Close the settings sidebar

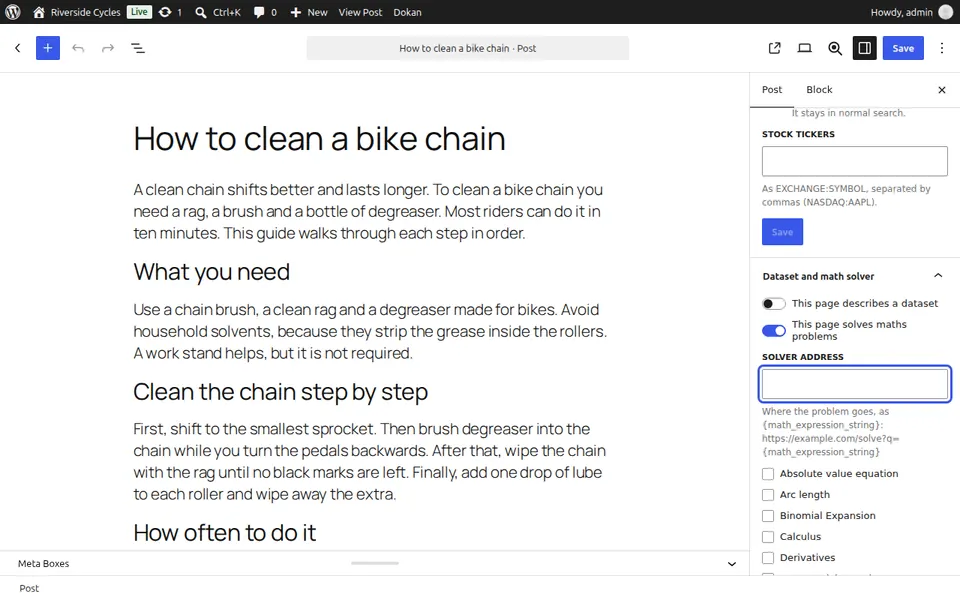coord(942,90)
